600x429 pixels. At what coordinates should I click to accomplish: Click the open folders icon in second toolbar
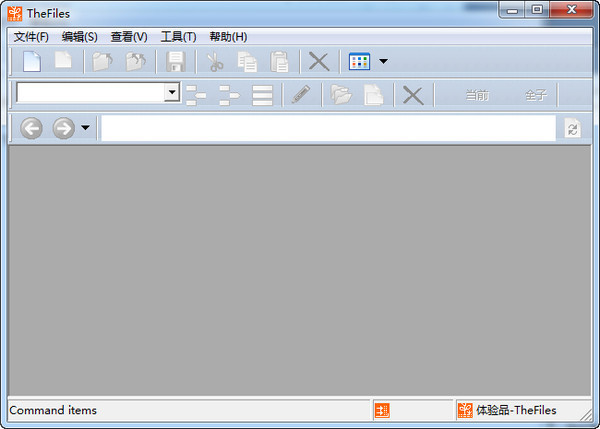pos(341,95)
